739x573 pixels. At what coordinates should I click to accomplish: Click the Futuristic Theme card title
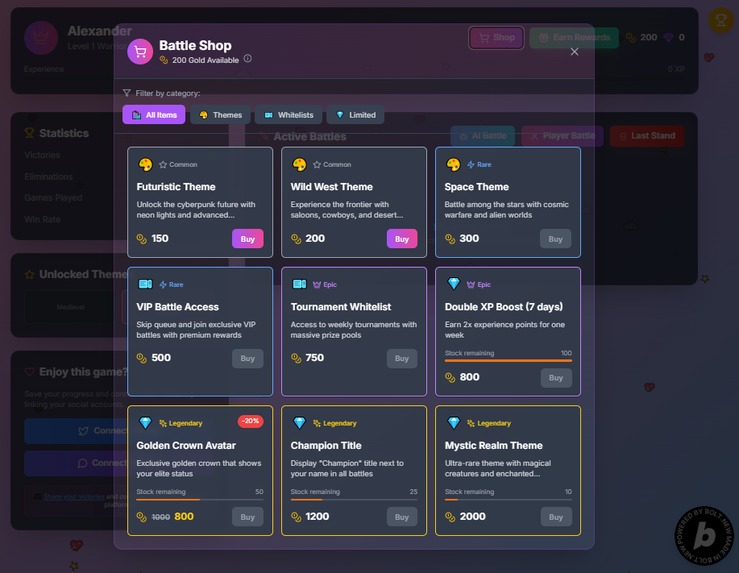point(176,187)
